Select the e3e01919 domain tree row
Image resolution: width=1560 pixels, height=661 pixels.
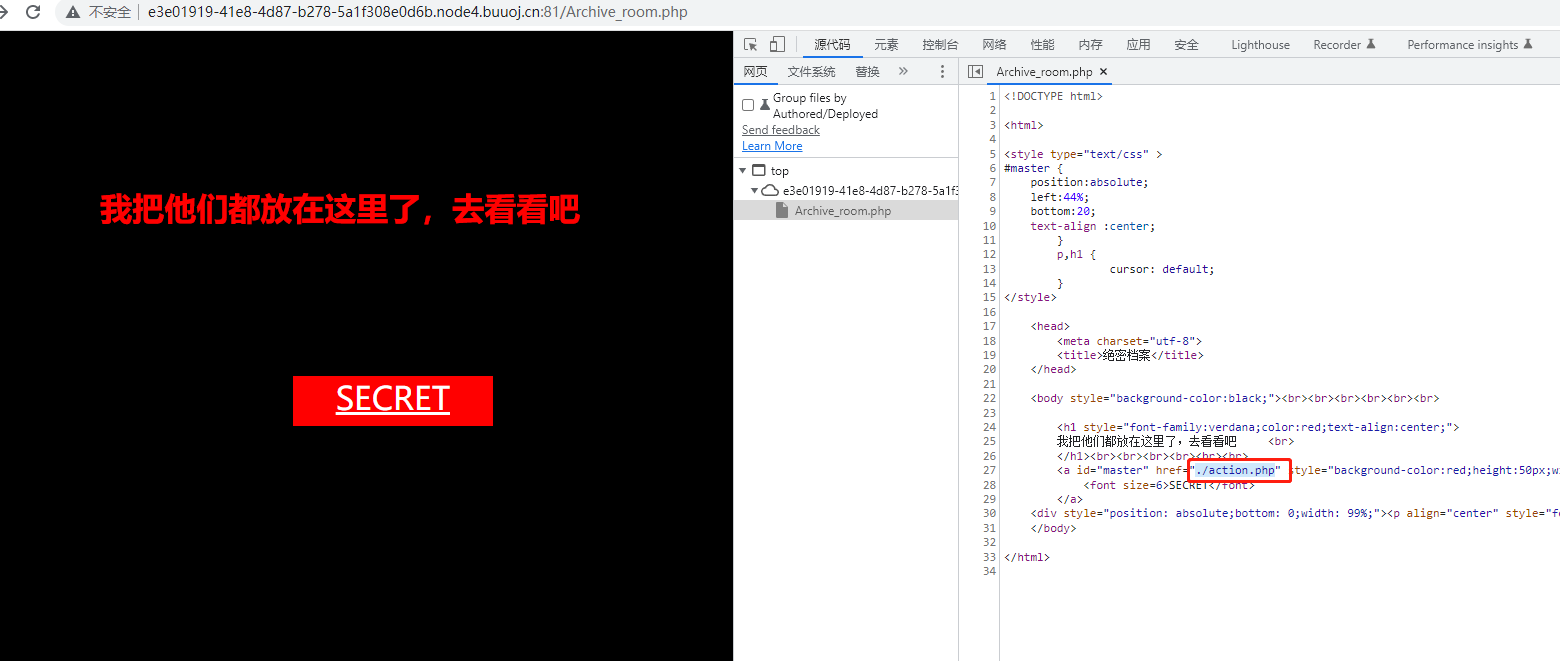846,190
